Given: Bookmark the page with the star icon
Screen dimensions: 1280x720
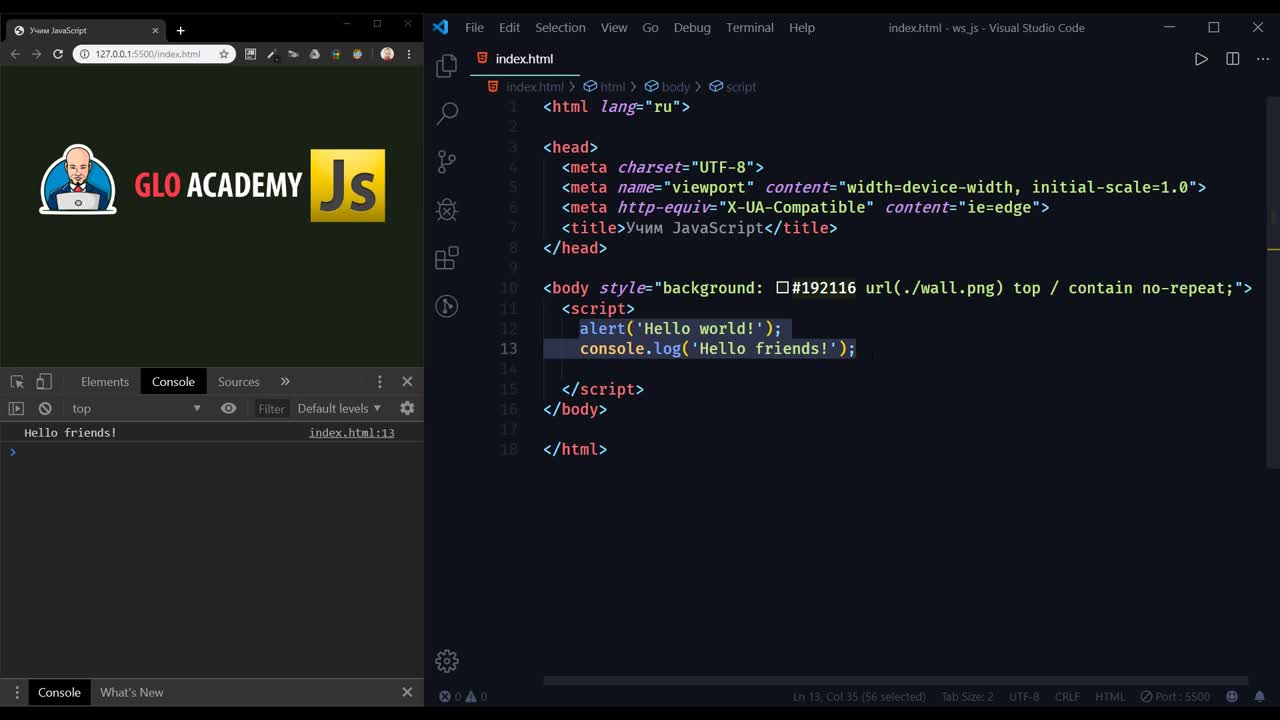Looking at the screenshot, I should [224, 54].
